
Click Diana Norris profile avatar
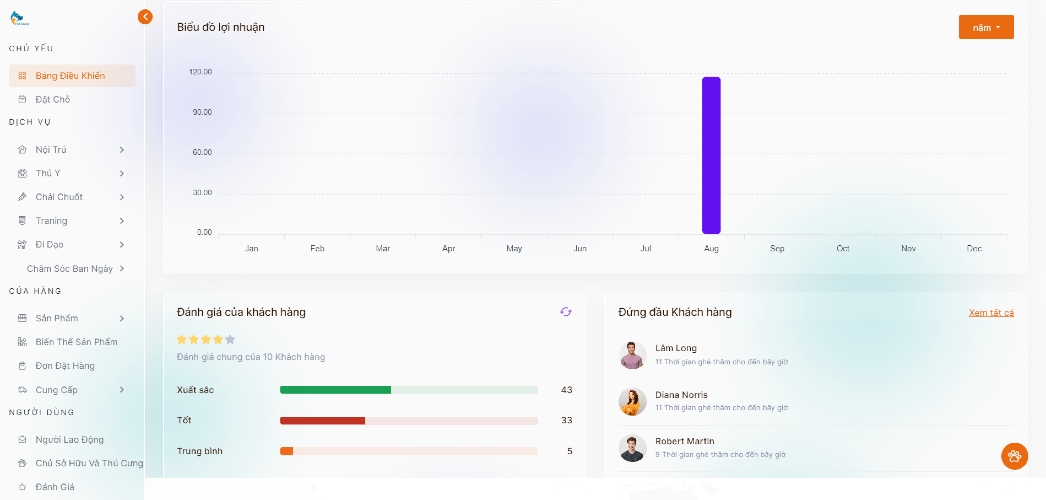[632, 402]
